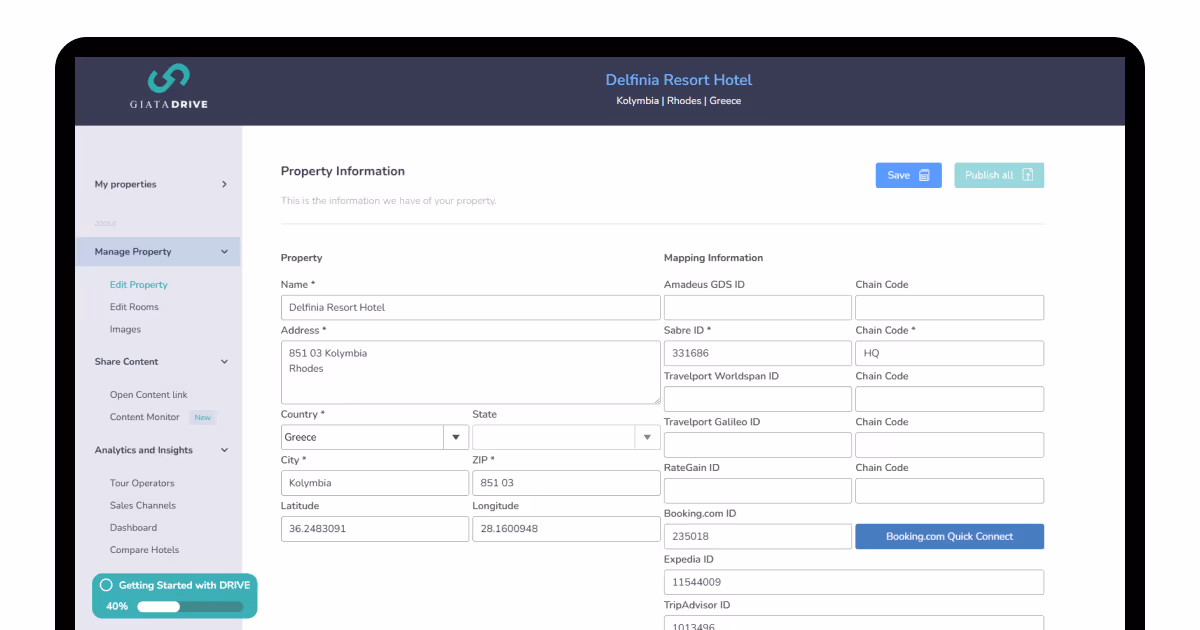Click the property Name input field

click(470, 307)
